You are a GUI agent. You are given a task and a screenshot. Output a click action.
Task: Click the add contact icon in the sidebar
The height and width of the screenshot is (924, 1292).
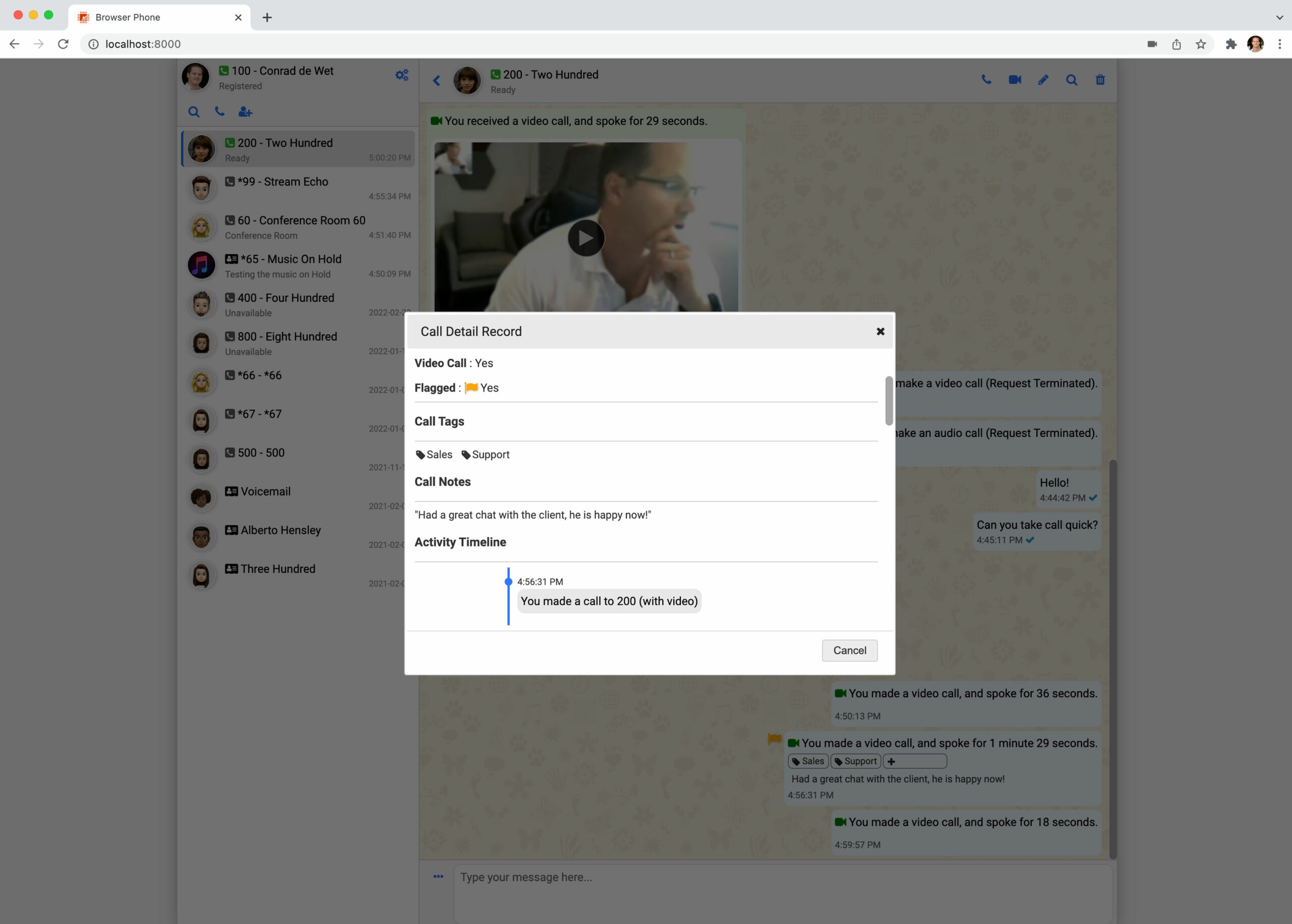point(245,112)
